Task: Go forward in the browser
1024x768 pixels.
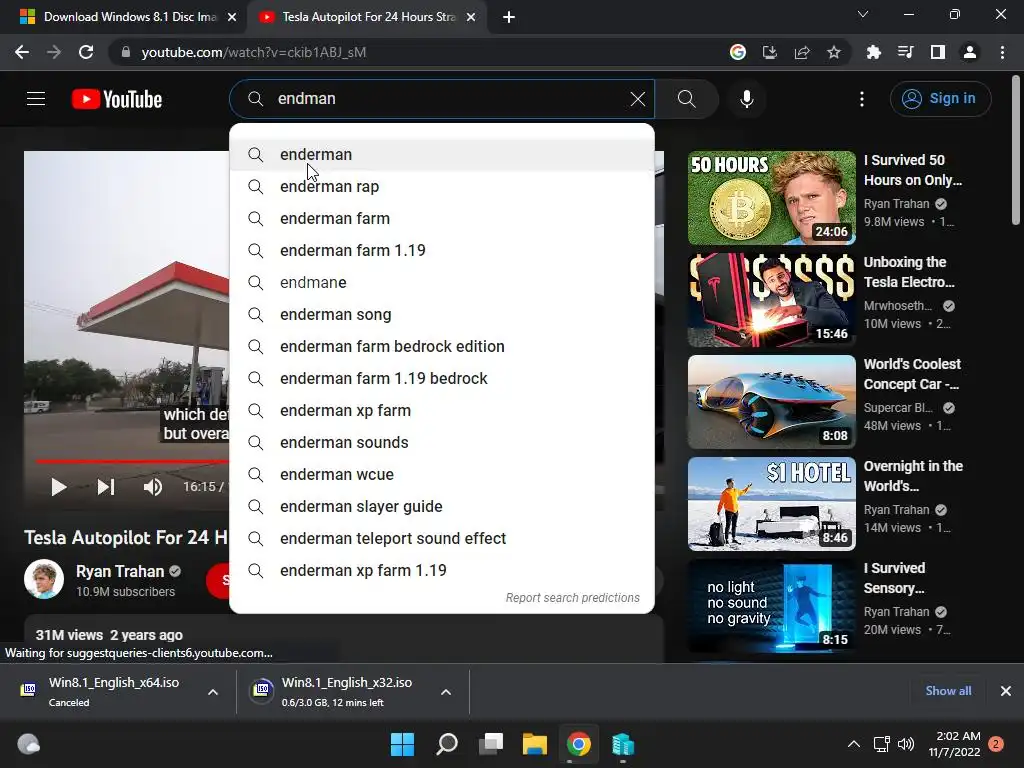Action: (54, 52)
